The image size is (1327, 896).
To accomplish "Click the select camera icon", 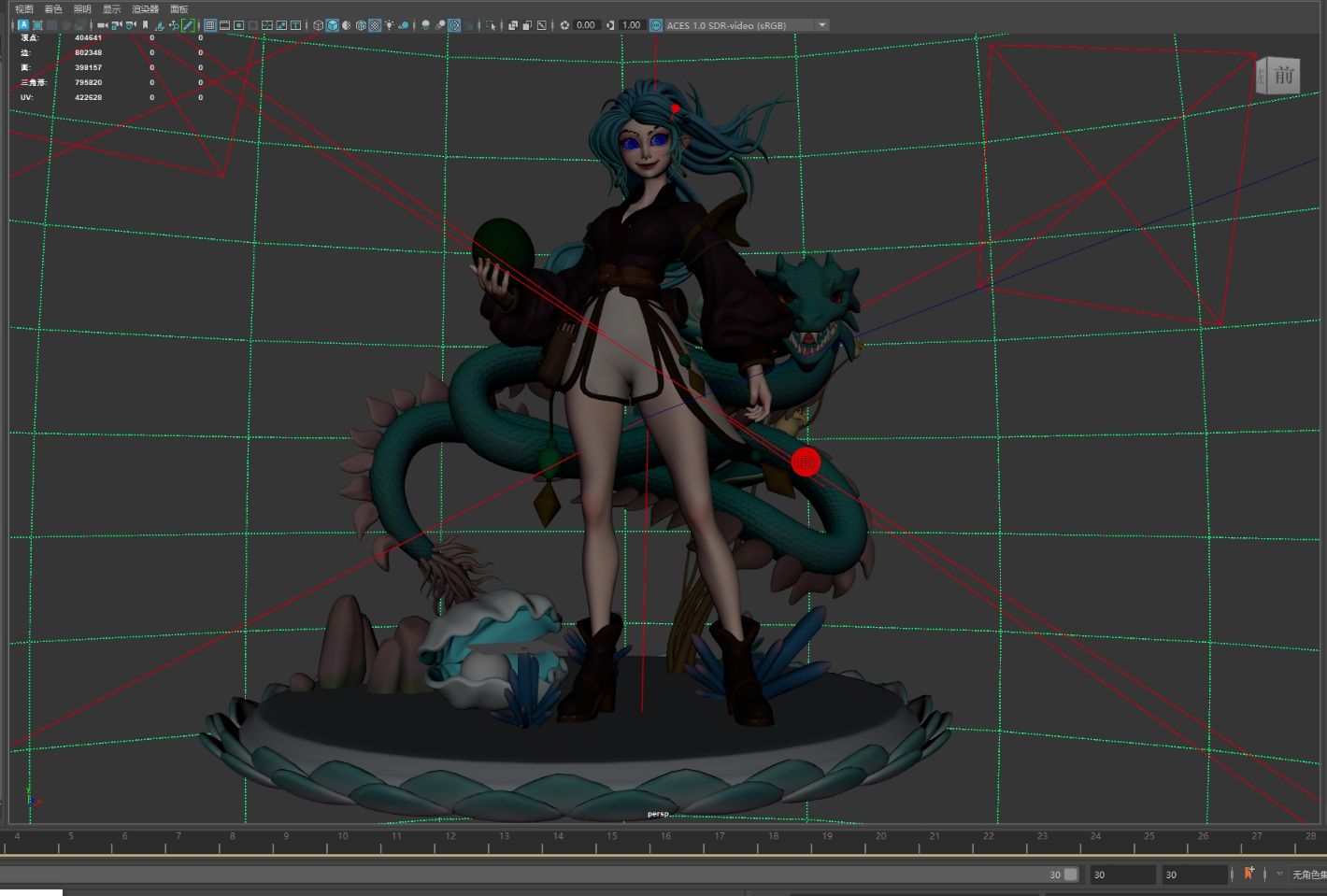I will point(102,25).
